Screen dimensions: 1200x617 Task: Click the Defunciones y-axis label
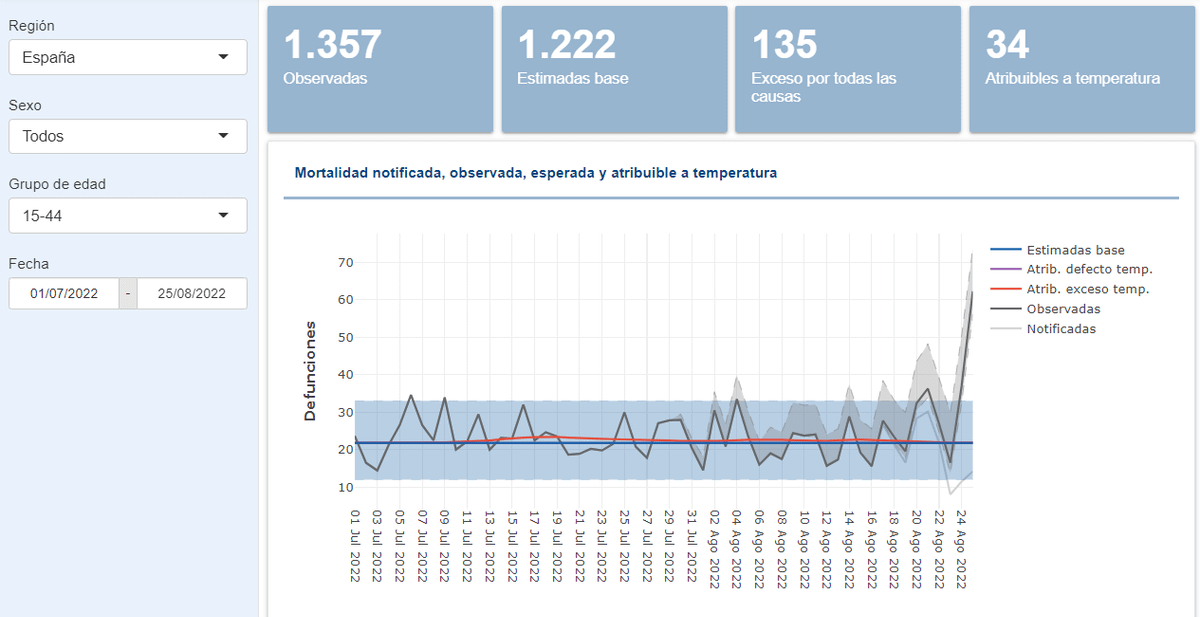pyautogui.click(x=310, y=370)
